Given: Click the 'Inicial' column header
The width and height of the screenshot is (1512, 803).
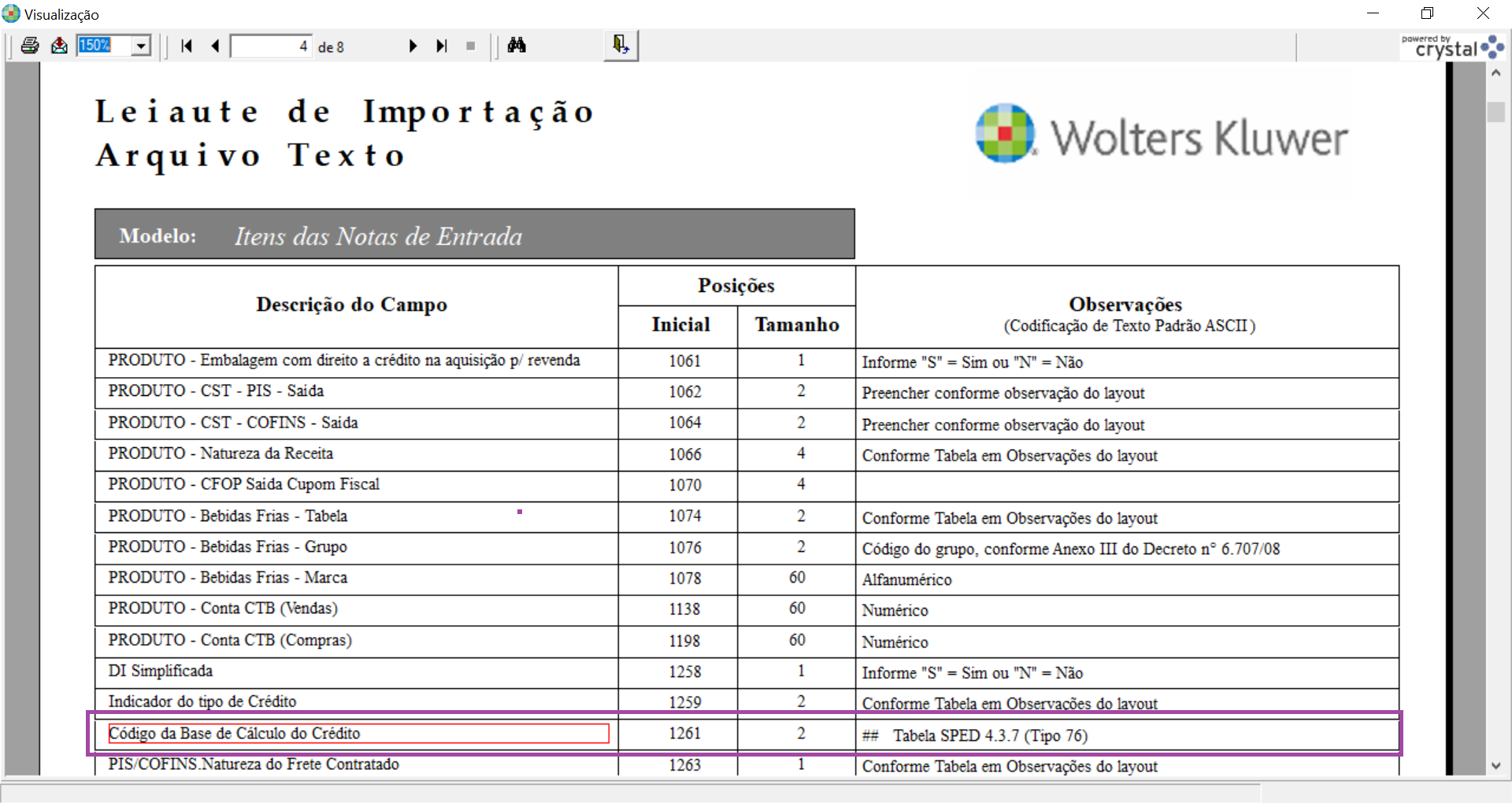Looking at the screenshot, I should (x=680, y=324).
